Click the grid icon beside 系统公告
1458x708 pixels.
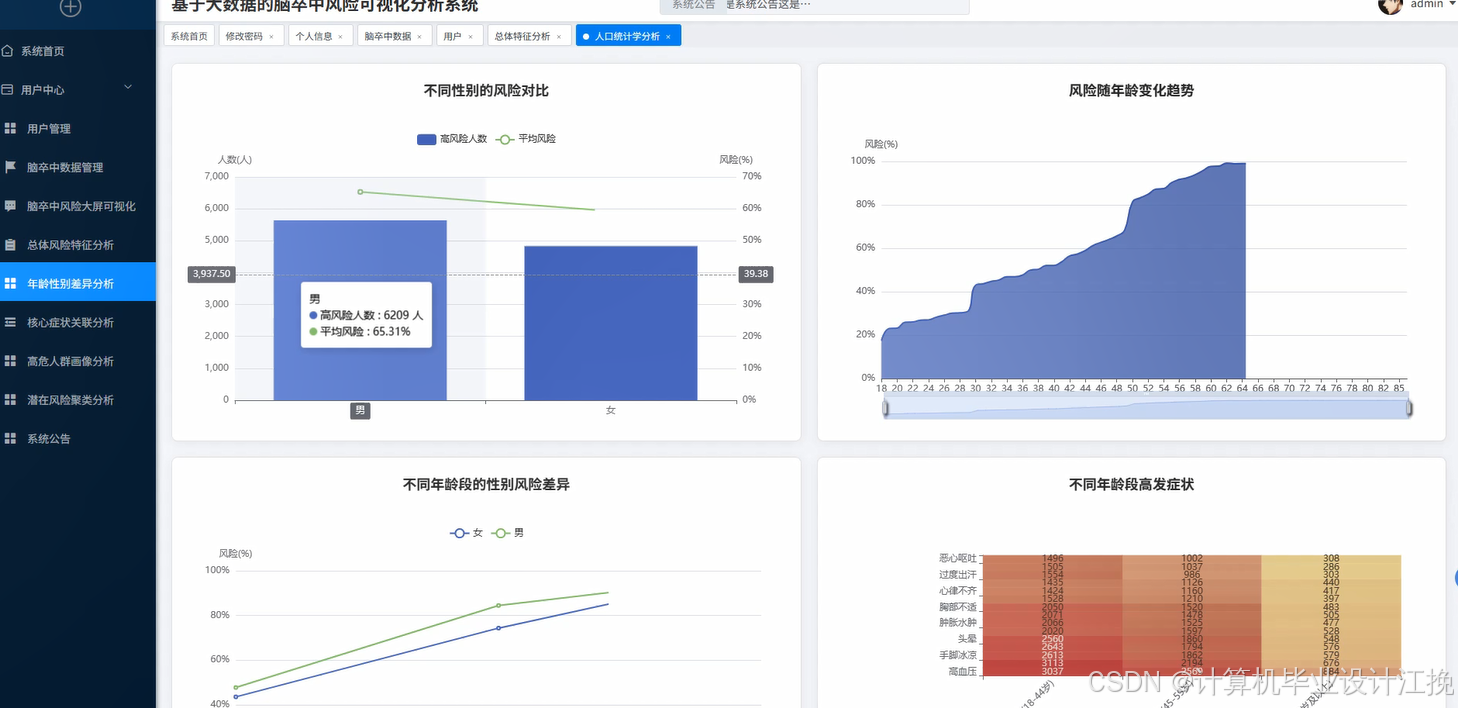click(x=11, y=439)
